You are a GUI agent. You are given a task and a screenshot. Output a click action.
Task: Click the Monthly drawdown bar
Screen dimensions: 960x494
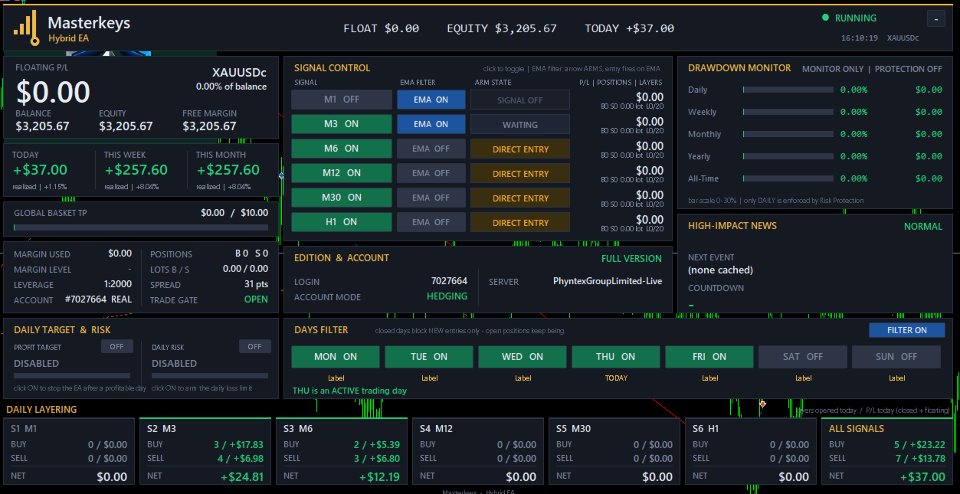click(789, 134)
